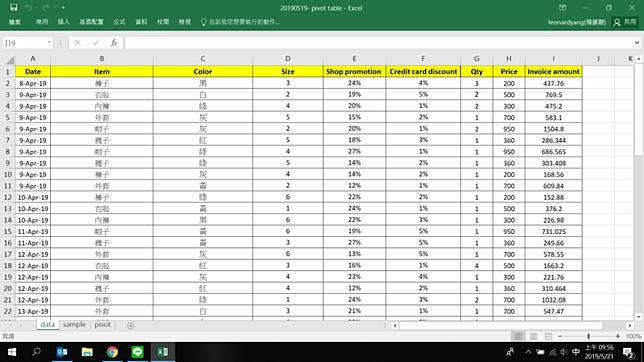Image resolution: width=644 pixels, height=362 pixels.
Task: Open LINE app from the taskbar
Action: point(137,352)
